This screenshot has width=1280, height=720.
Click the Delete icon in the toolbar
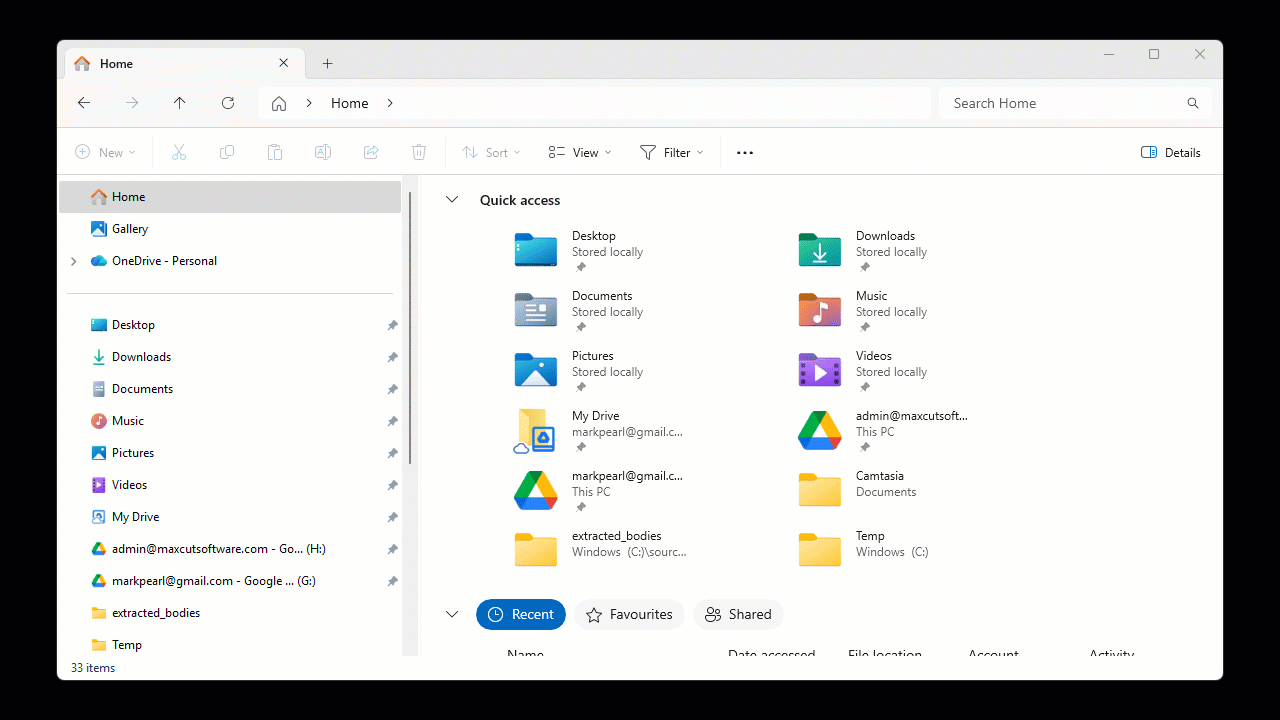click(x=419, y=152)
